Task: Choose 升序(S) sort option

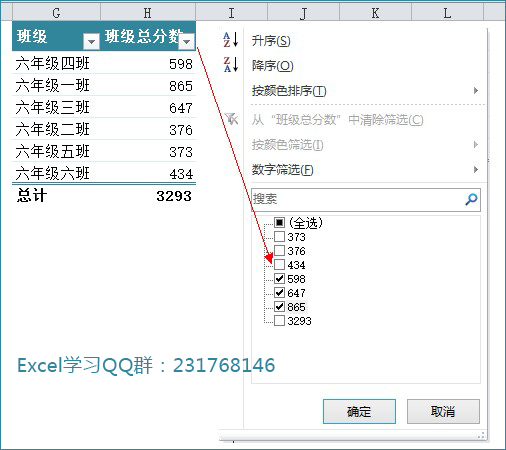Action: [271, 41]
